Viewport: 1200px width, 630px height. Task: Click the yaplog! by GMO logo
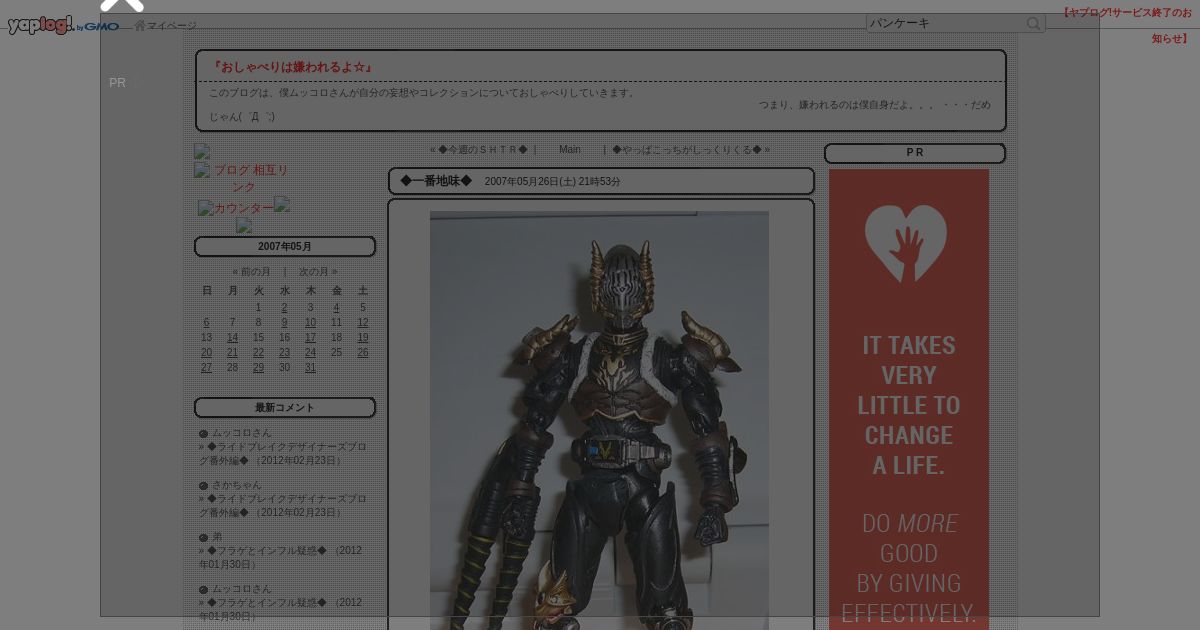click(x=62, y=25)
